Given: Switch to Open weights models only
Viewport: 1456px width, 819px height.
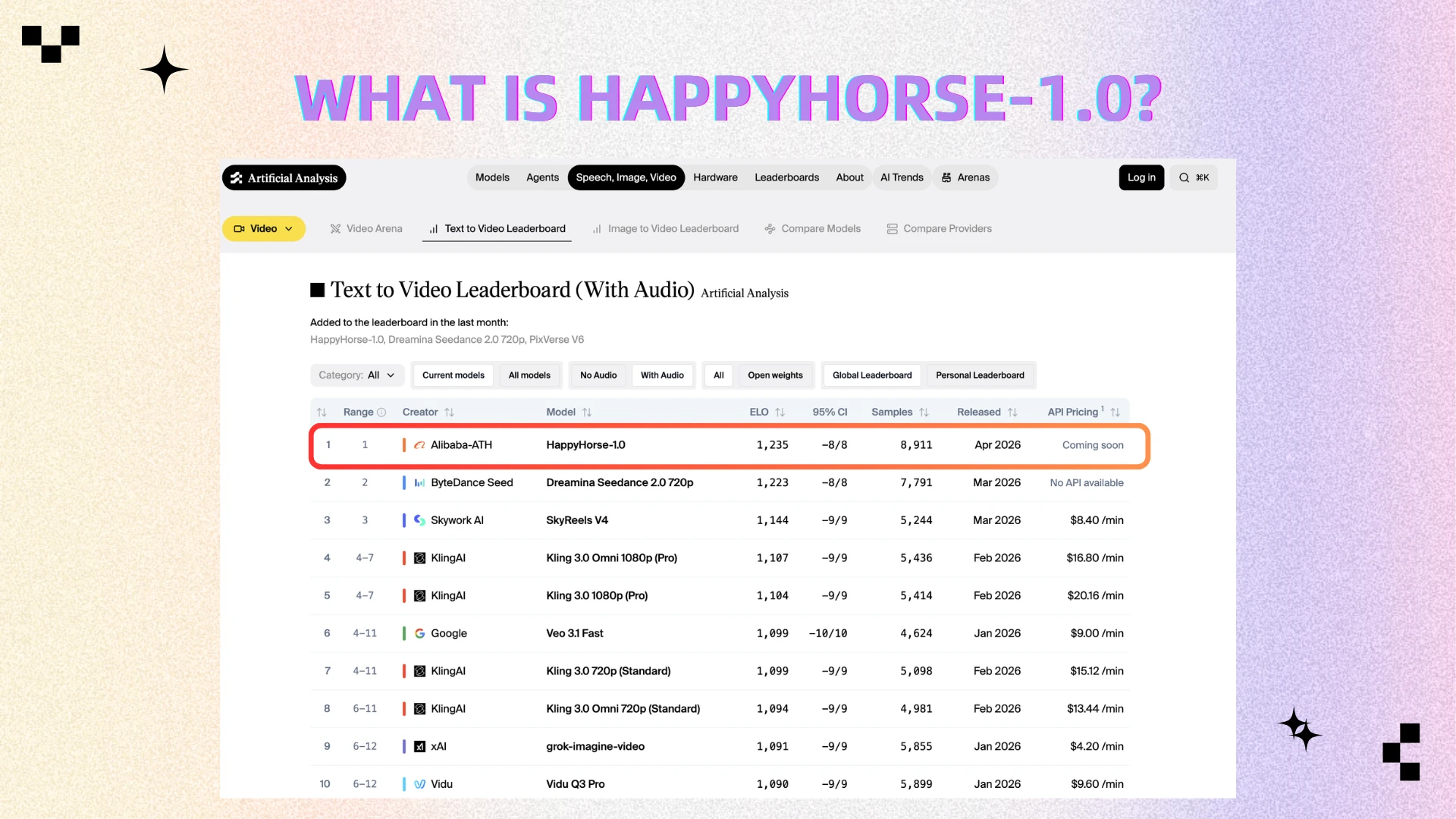Looking at the screenshot, I should (x=775, y=375).
